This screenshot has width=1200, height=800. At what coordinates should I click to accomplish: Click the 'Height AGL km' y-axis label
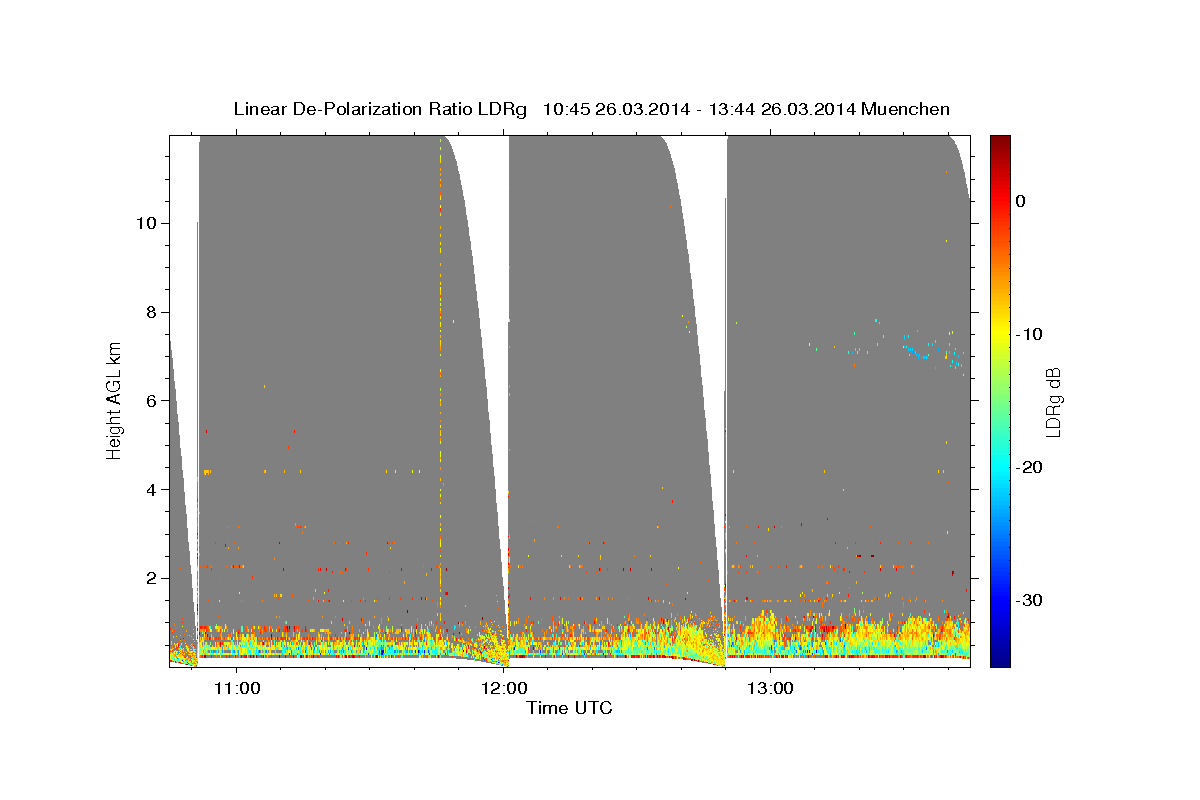tap(115, 400)
